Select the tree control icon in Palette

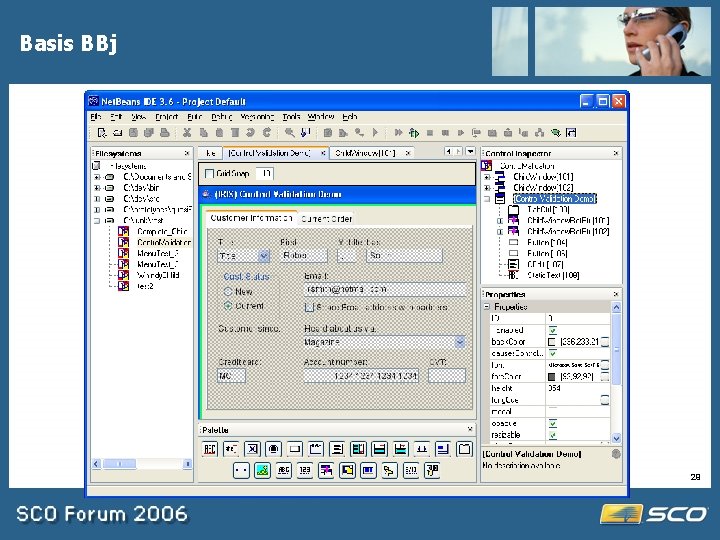[x=389, y=470]
